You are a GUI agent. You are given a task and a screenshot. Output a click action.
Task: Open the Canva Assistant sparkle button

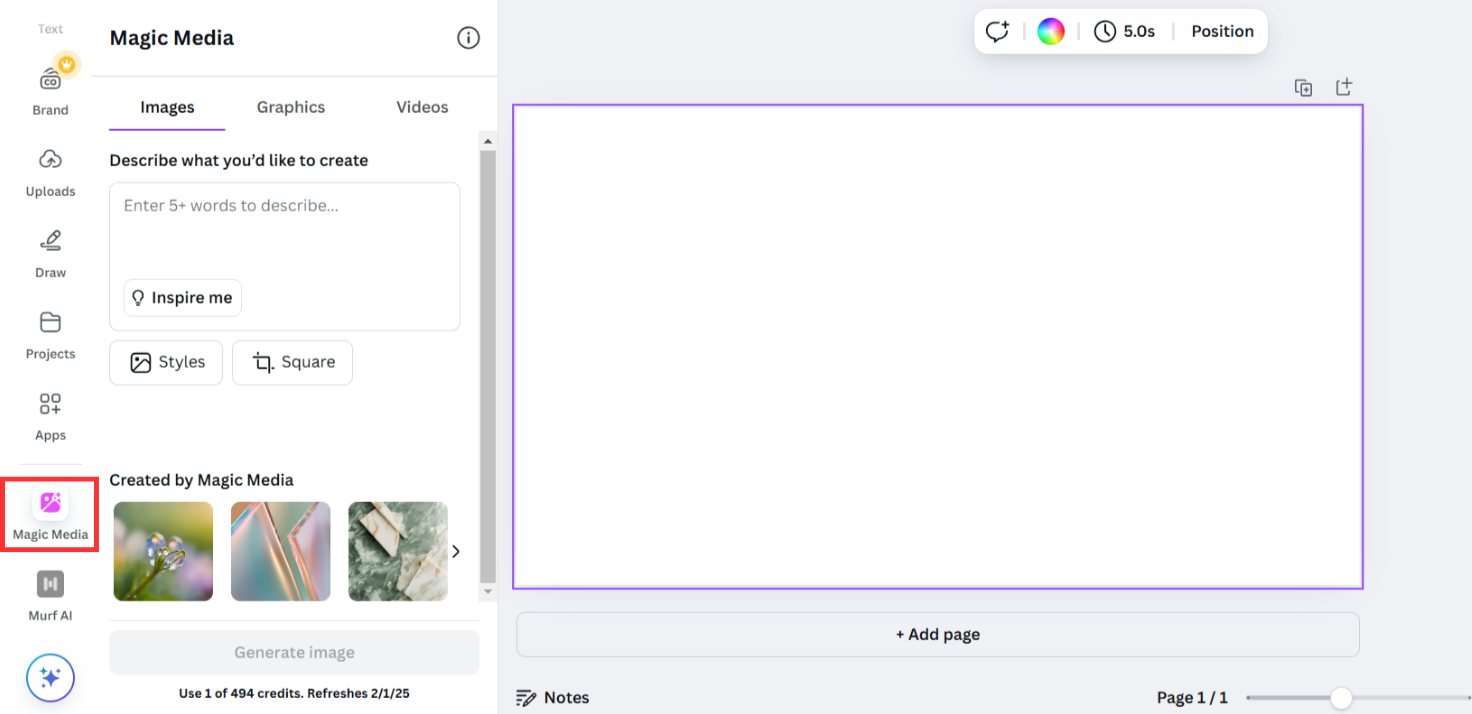(x=49, y=677)
